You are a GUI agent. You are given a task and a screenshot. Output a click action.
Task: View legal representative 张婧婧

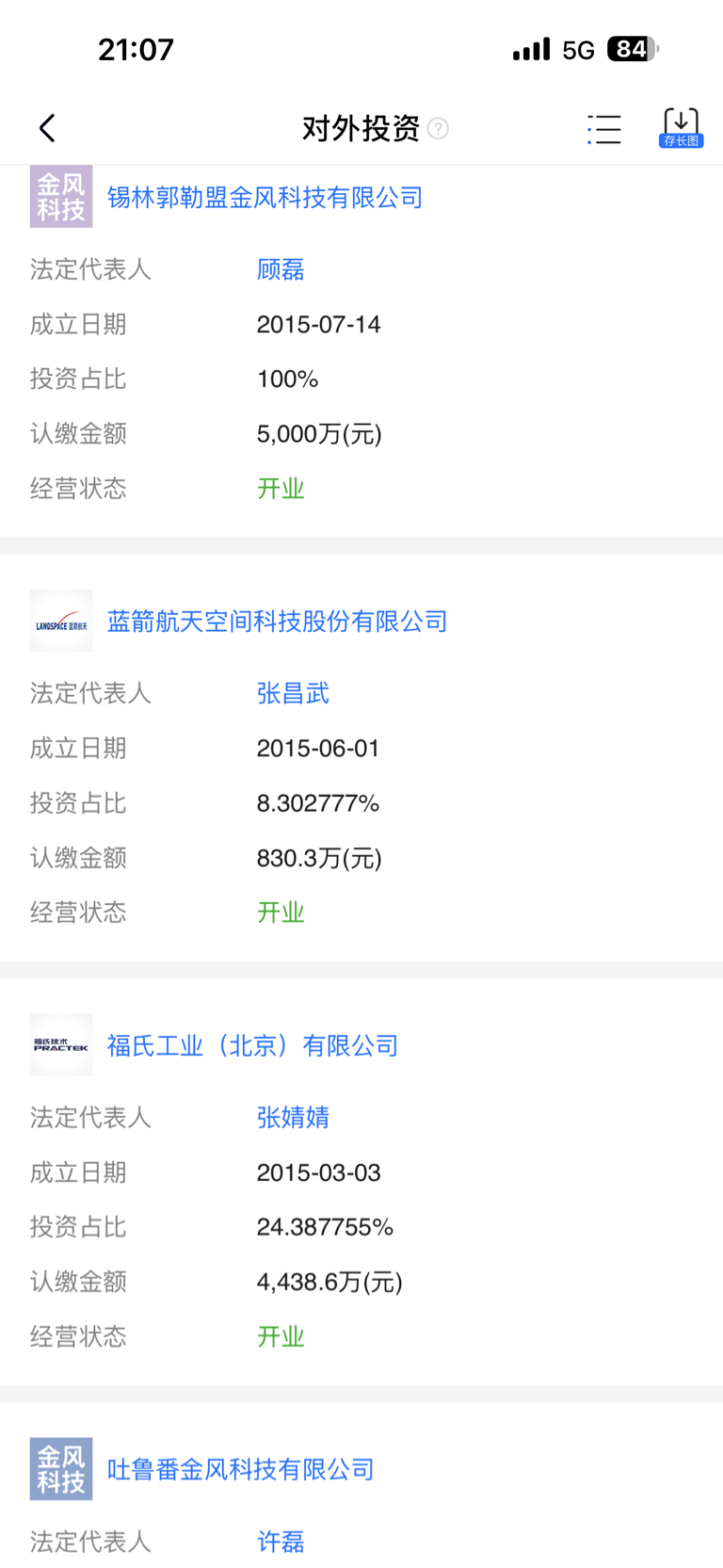click(293, 1118)
